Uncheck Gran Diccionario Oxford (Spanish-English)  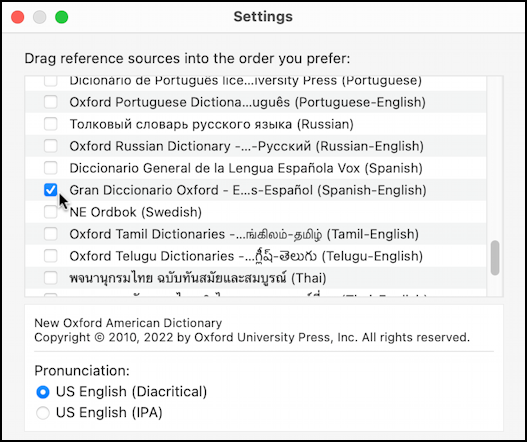coord(50,190)
